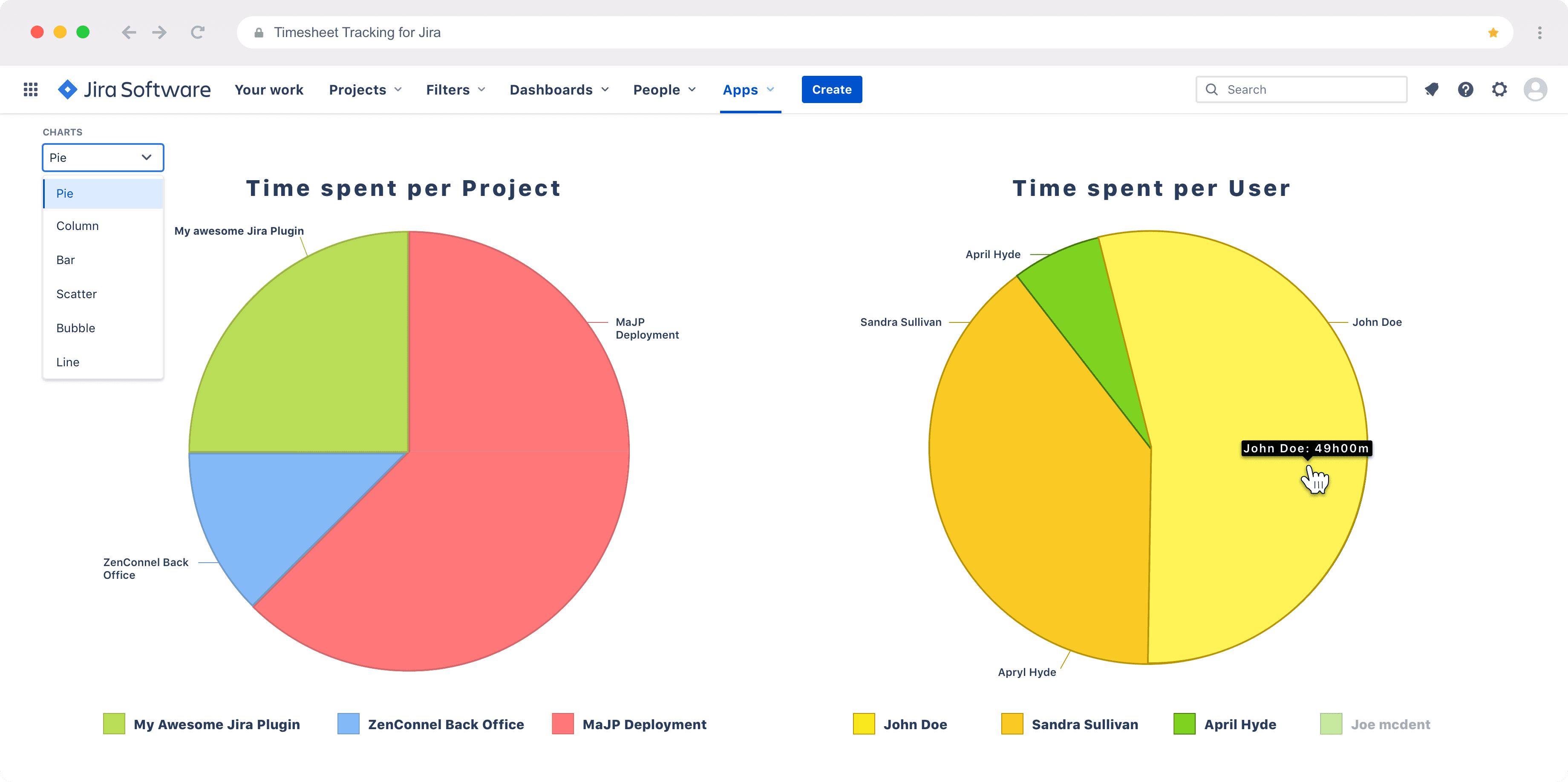Click the 'Time spent per User' title
The image size is (1568, 782).
pos(1151,189)
